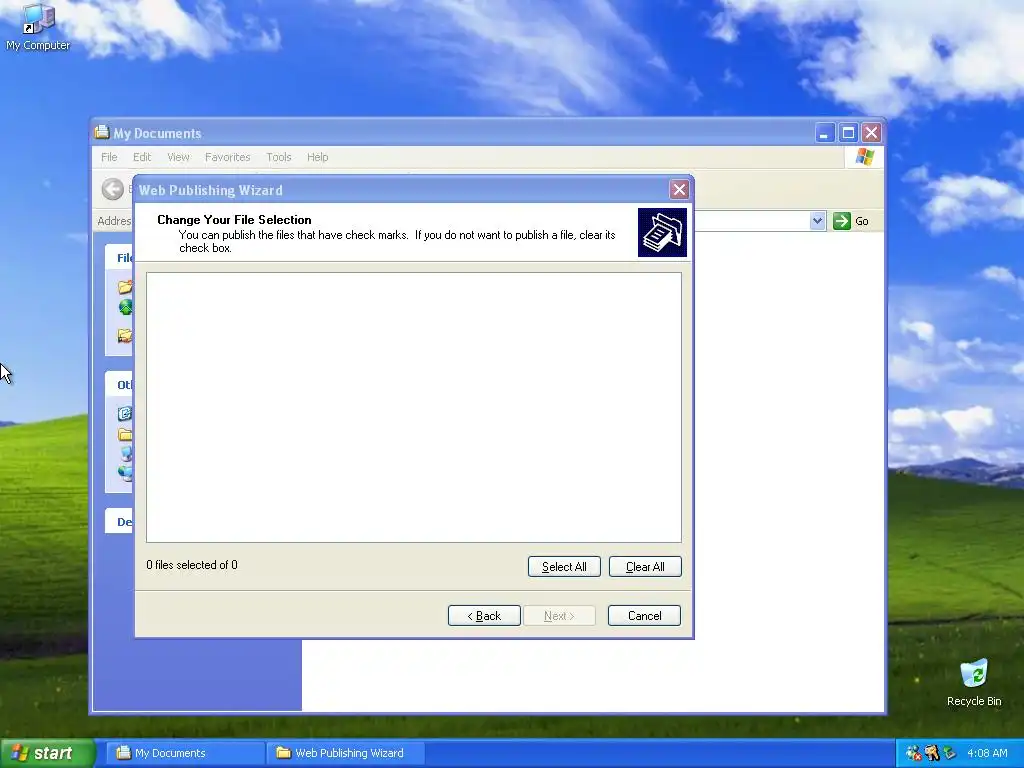This screenshot has height=768, width=1024.
Task: Click the Windows flag logo in My Documents
Action: tap(865, 157)
